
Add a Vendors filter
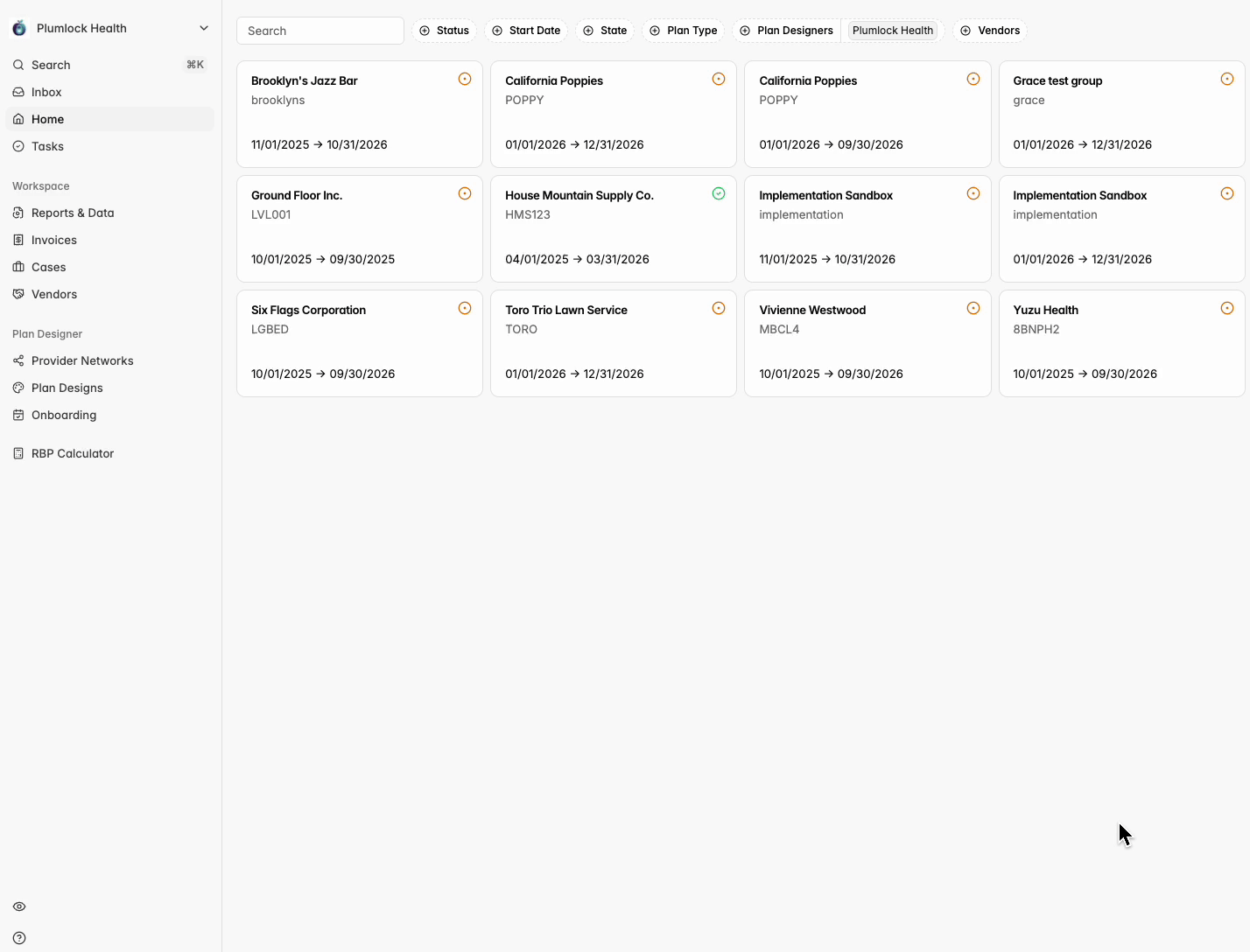(990, 31)
